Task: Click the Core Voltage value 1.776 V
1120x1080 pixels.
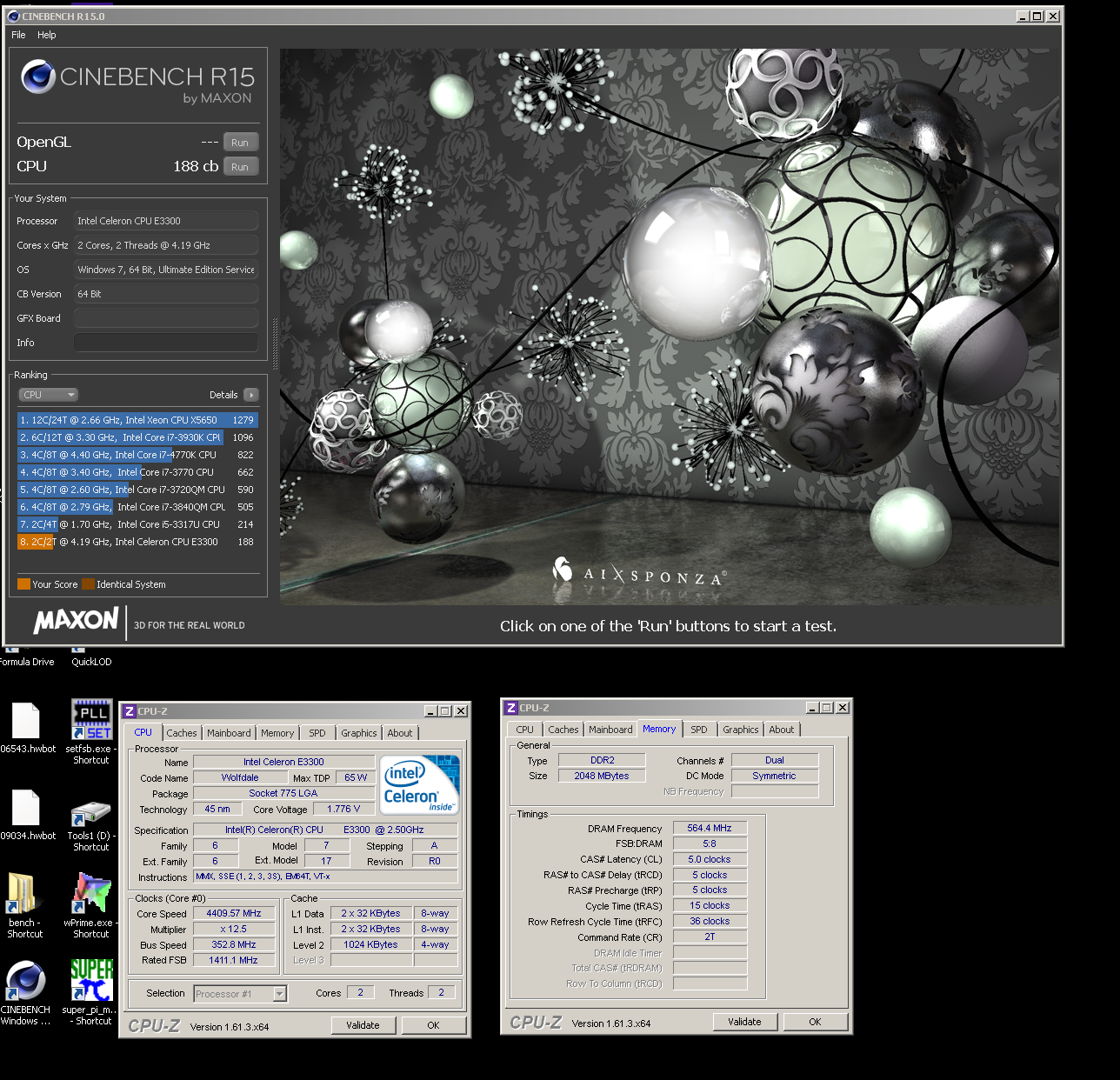Action: [343, 809]
